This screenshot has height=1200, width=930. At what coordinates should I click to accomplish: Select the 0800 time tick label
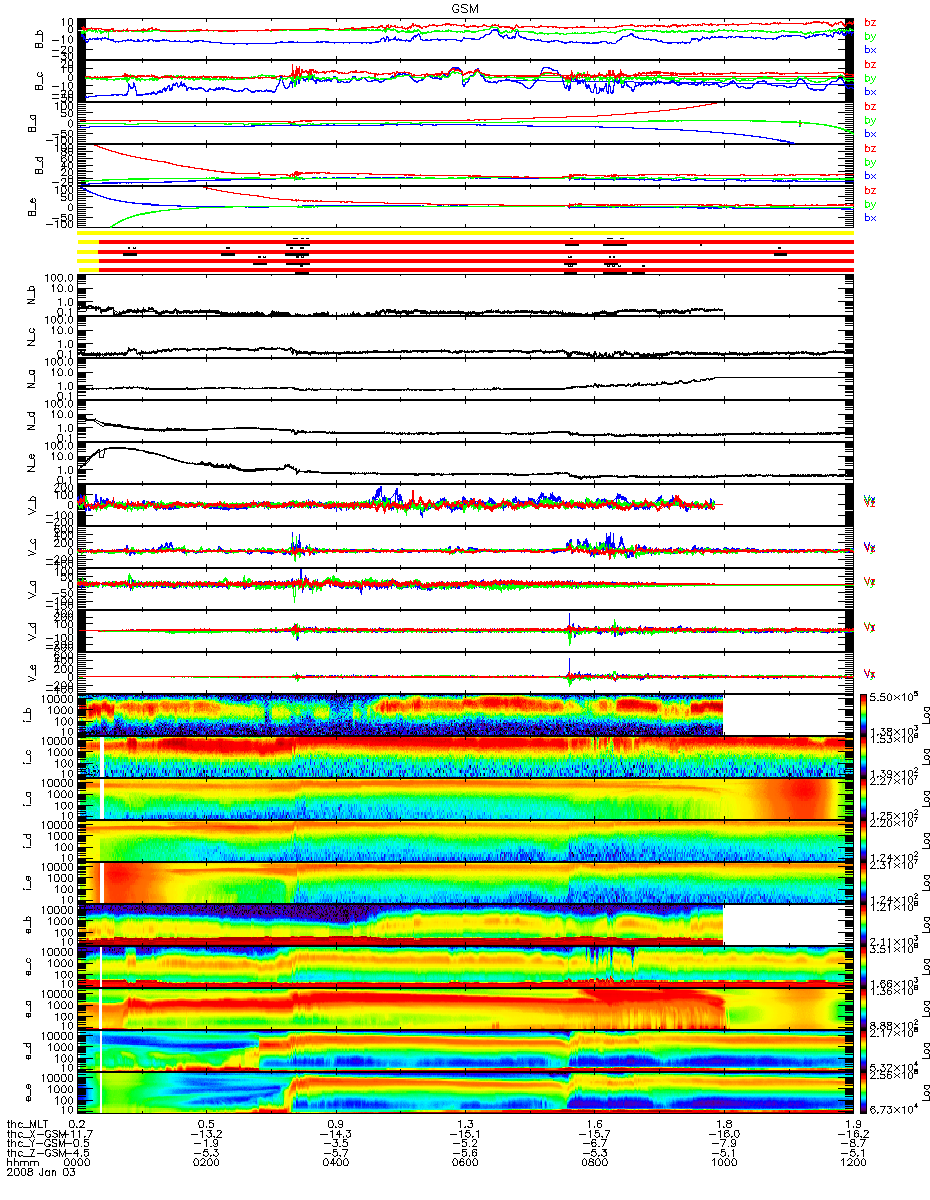click(594, 1163)
